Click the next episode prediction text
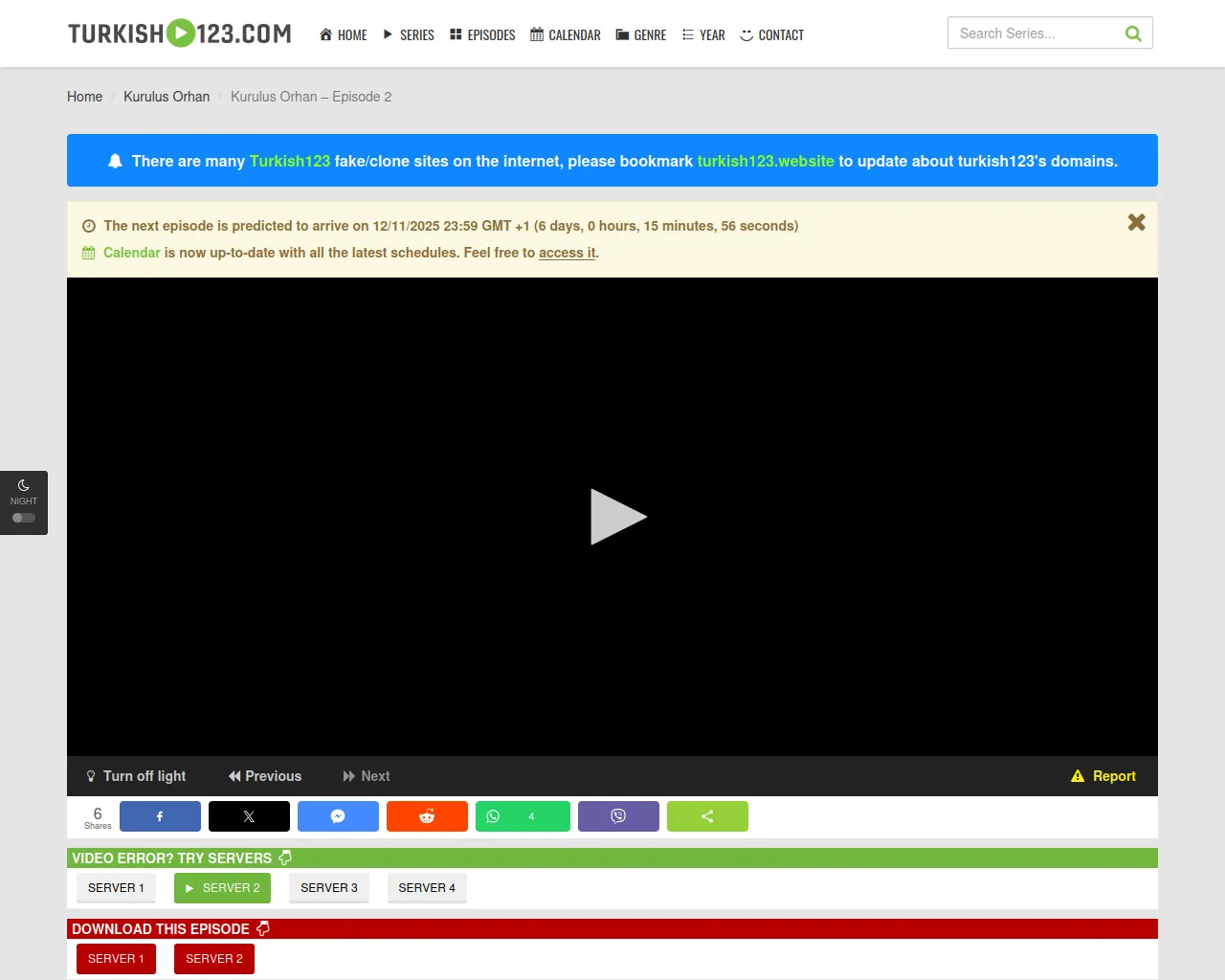 coord(451,226)
